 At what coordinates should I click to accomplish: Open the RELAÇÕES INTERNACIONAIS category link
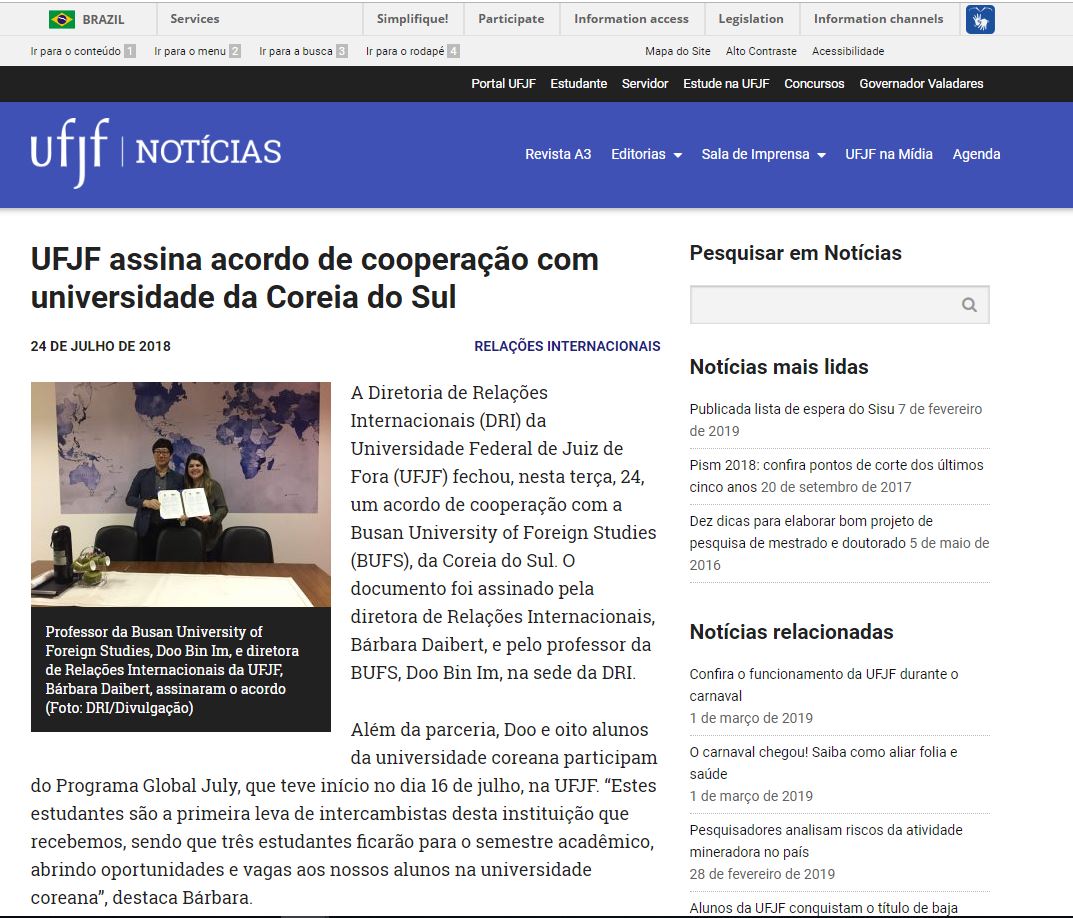pos(567,346)
